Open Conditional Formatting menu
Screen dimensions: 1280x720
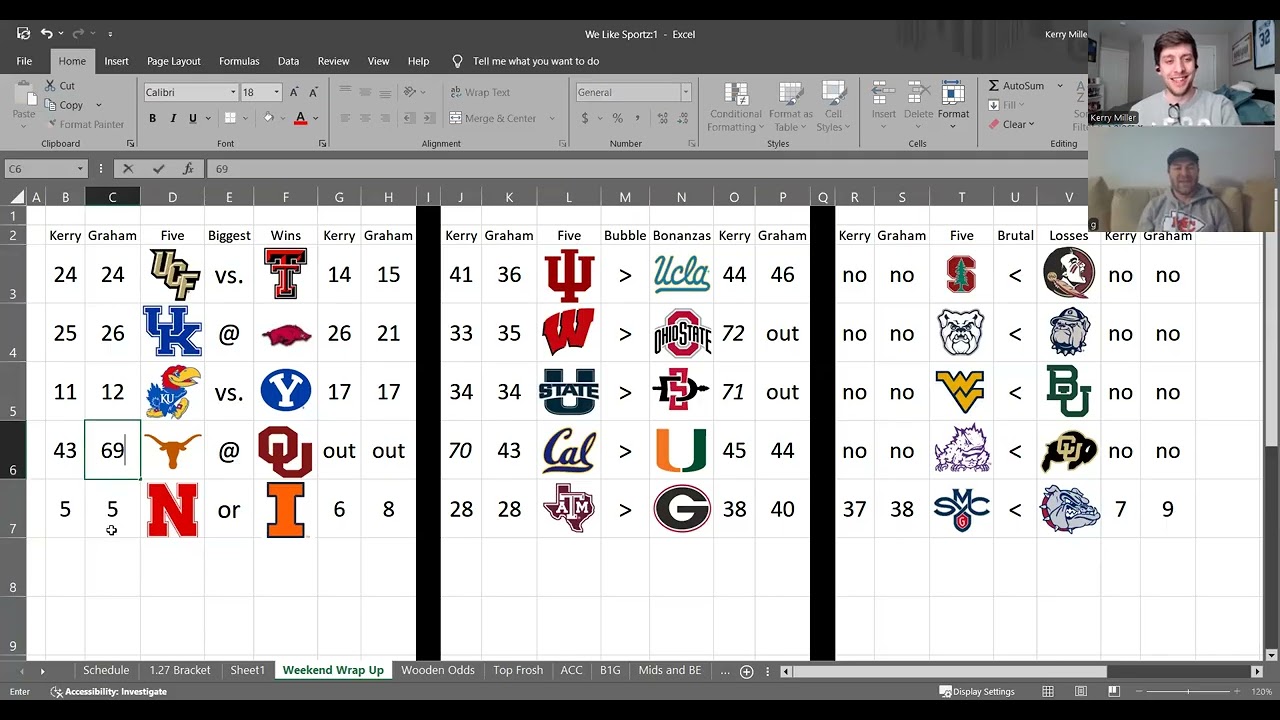click(736, 107)
